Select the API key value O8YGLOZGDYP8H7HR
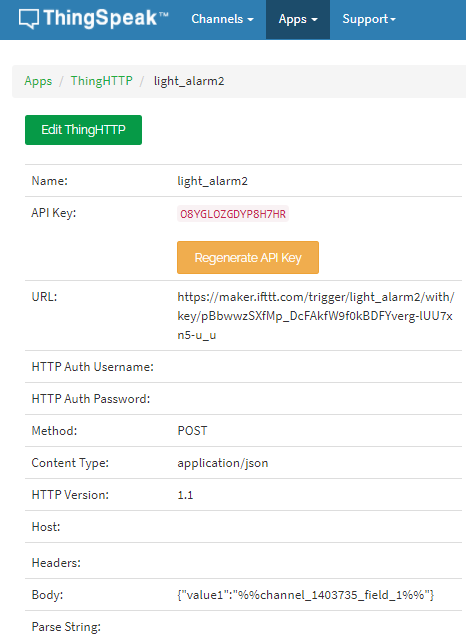The height and width of the screenshot is (640, 466). pos(233,214)
